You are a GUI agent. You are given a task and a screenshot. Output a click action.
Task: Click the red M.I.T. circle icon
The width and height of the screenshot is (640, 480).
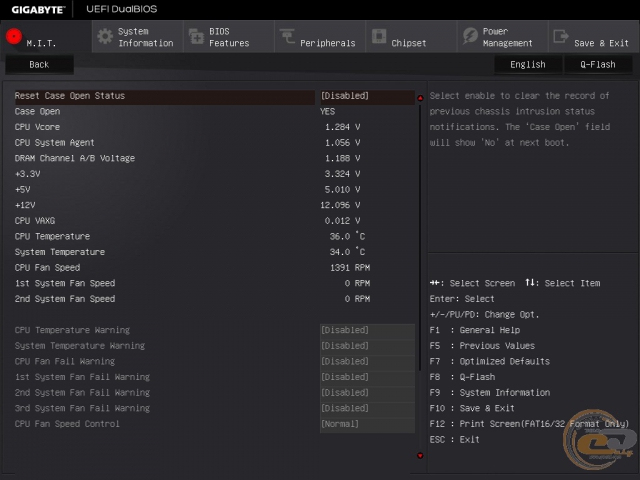point(14,36)
